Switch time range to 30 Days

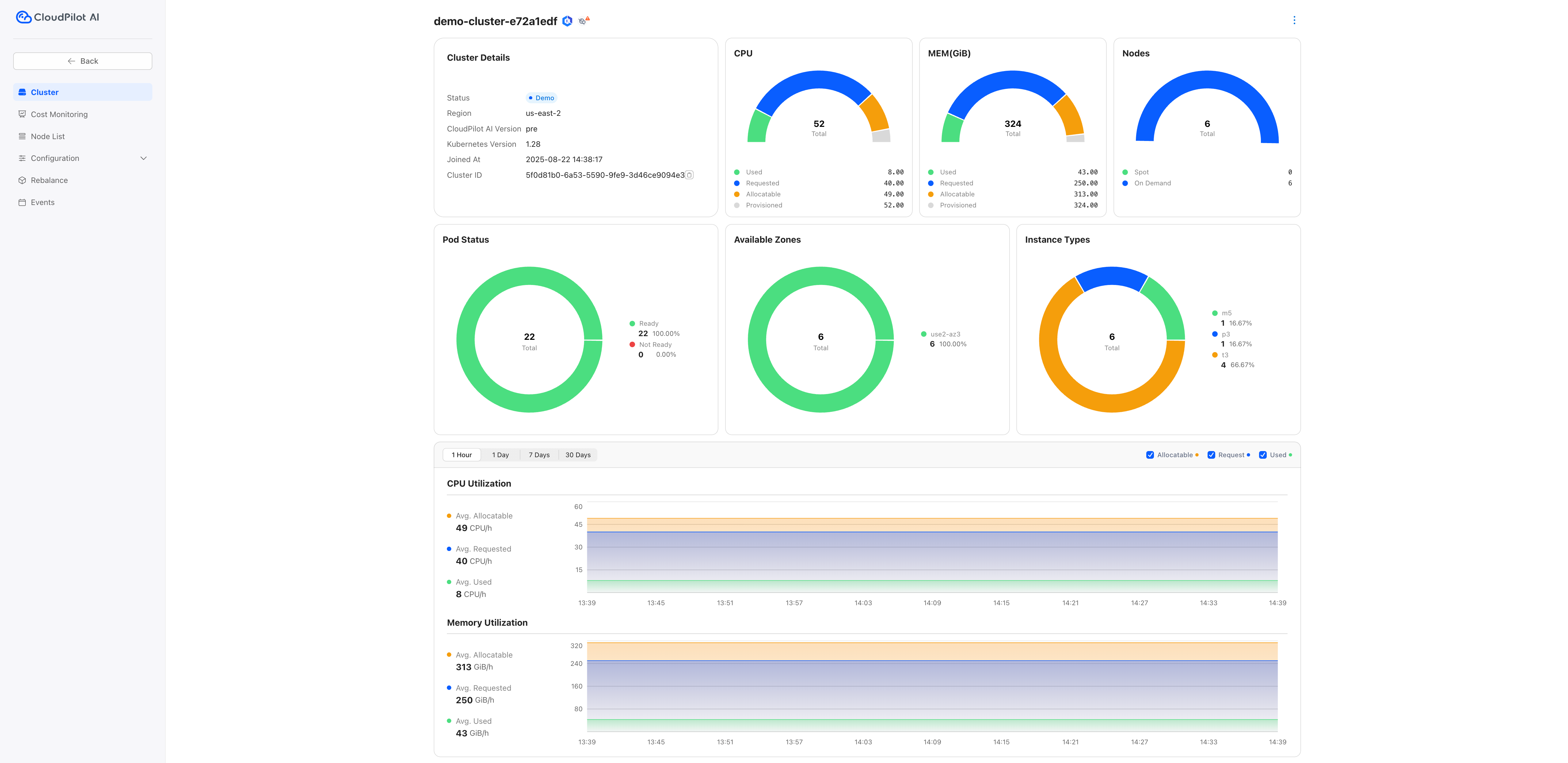pos(578,455)
